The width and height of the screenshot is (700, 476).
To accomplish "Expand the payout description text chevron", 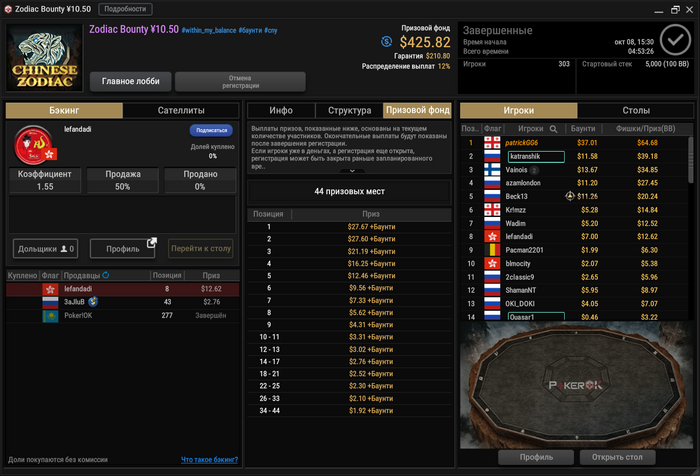I will (x=352, y=171).
